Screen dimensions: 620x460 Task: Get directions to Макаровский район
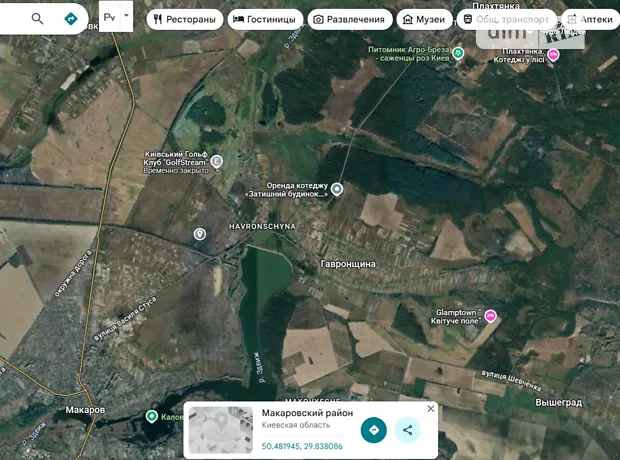pos(373,430)
